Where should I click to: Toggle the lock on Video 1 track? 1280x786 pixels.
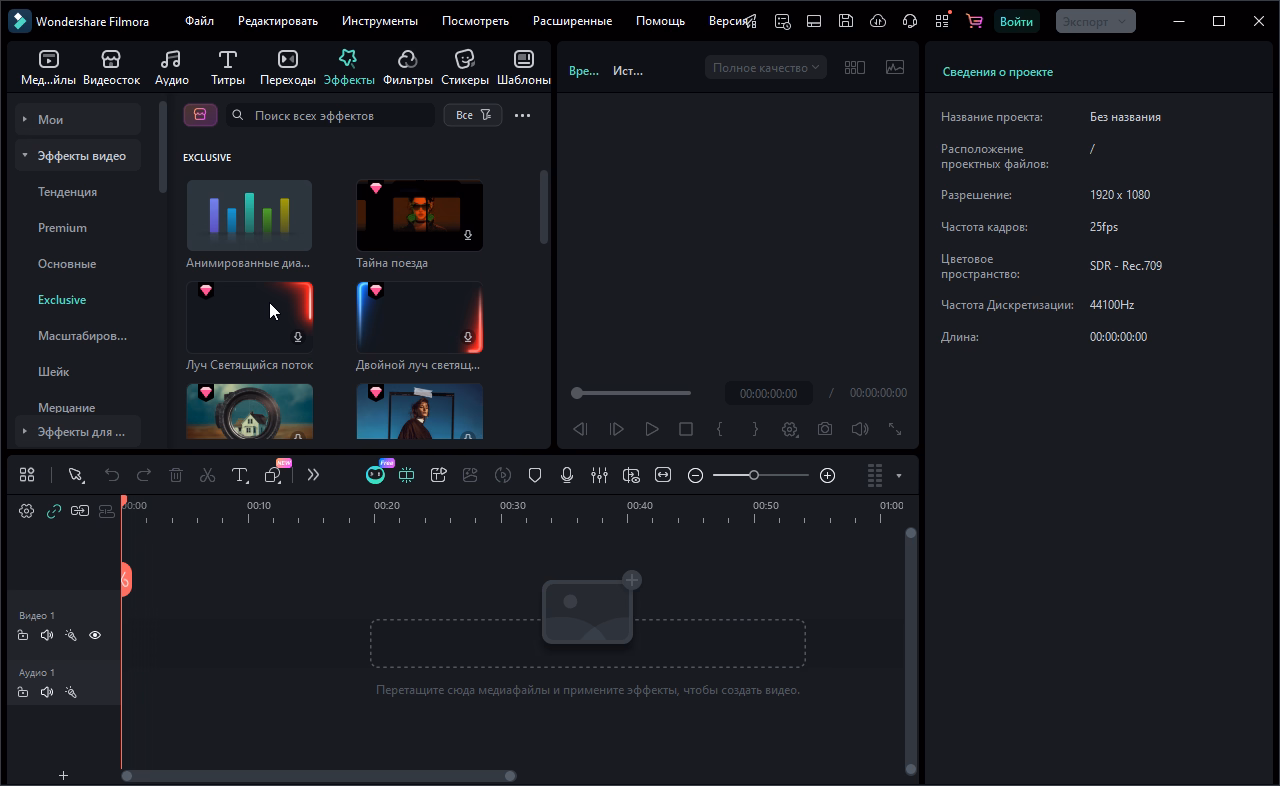point(23,635)
